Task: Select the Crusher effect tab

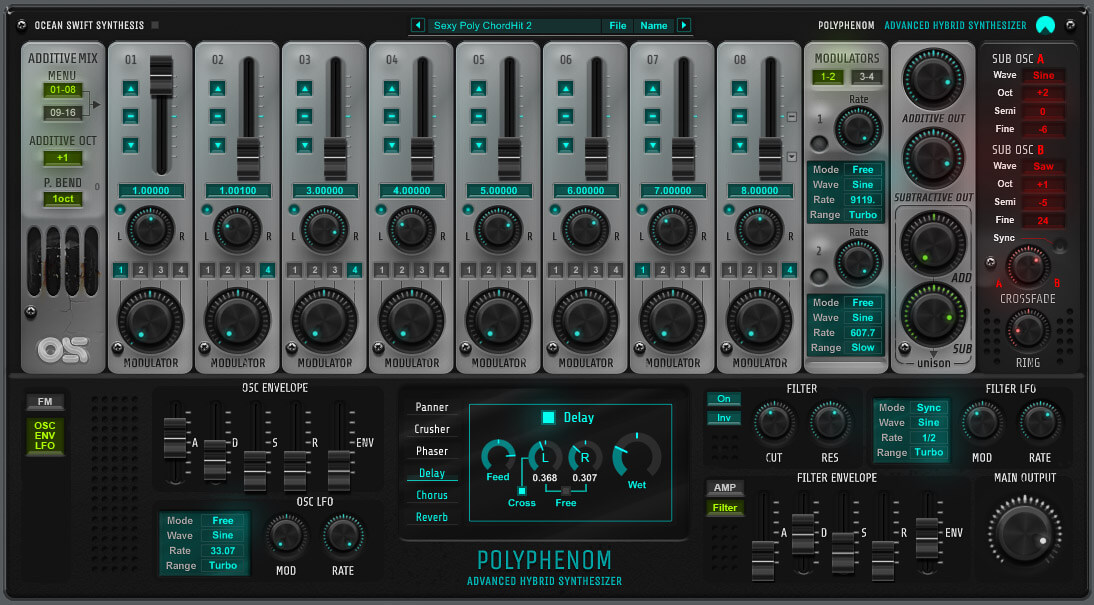Action: click(x=432, y=429)
